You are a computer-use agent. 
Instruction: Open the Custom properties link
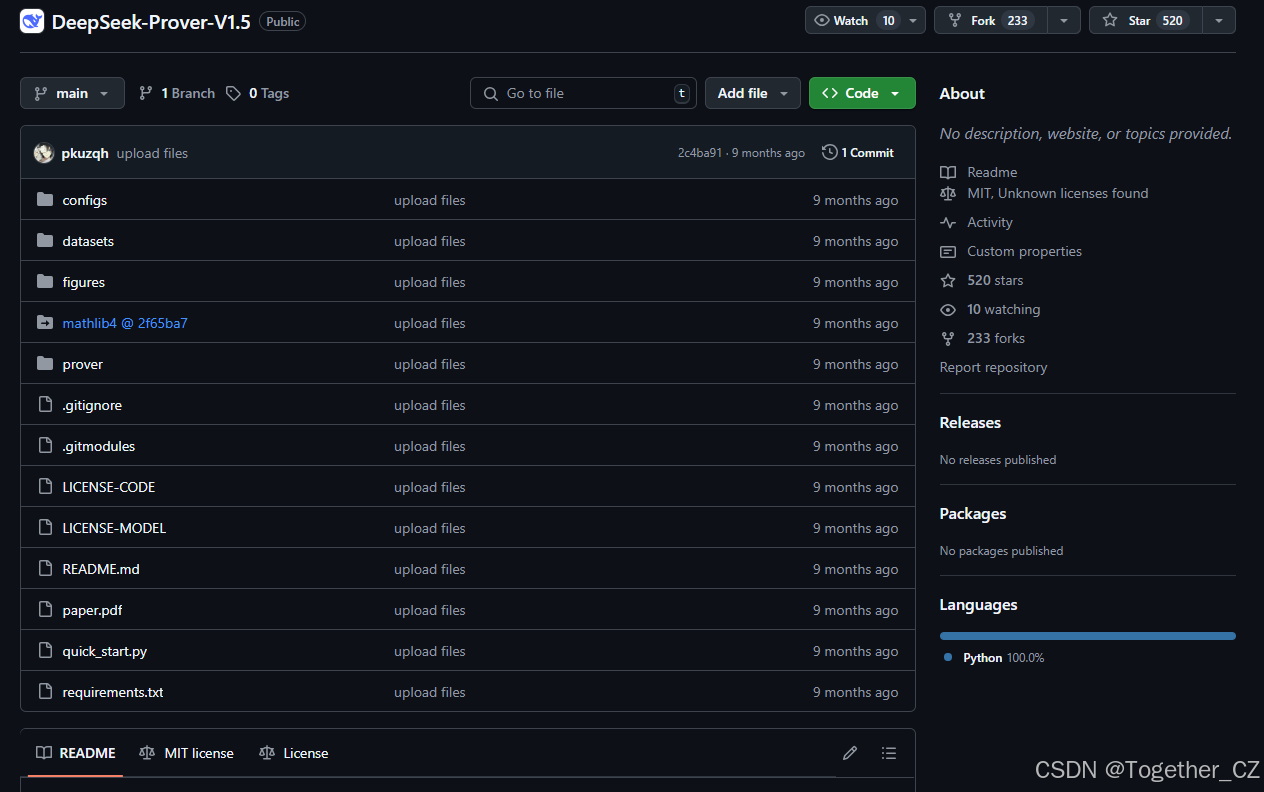pyautogui.click(x=1024, y=251)
